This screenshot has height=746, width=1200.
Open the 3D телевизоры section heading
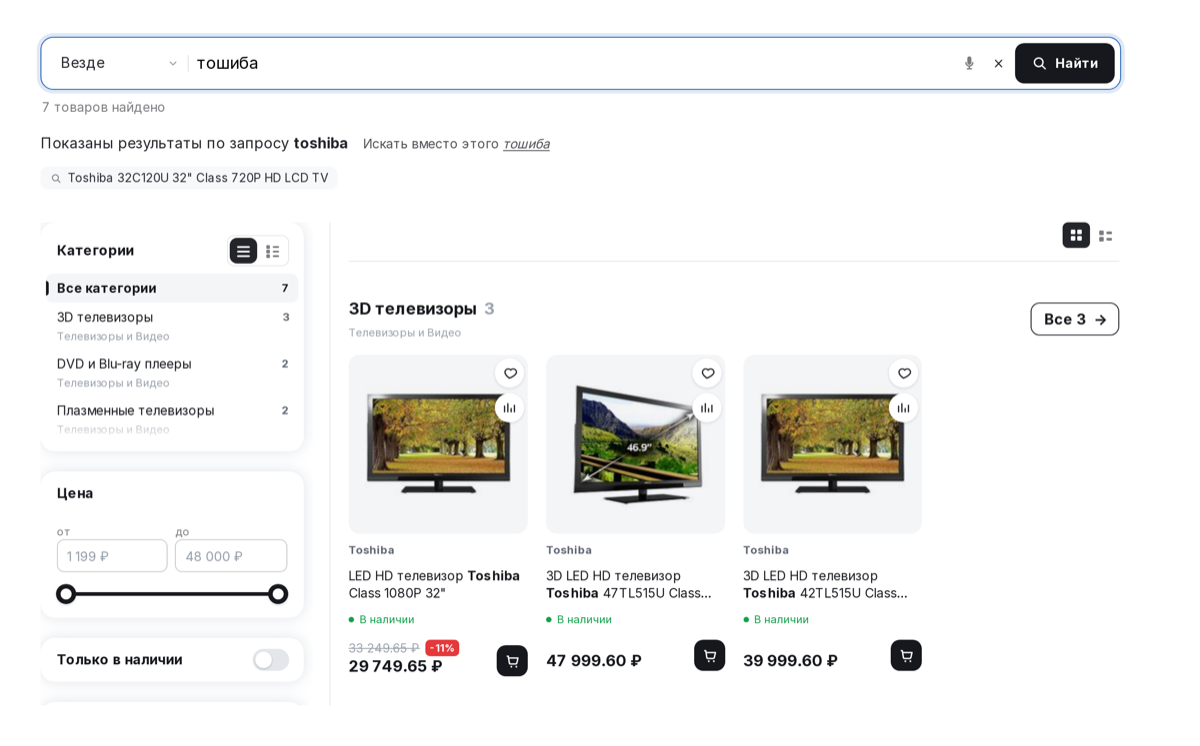pyautogui.click(x=412, y=309)
